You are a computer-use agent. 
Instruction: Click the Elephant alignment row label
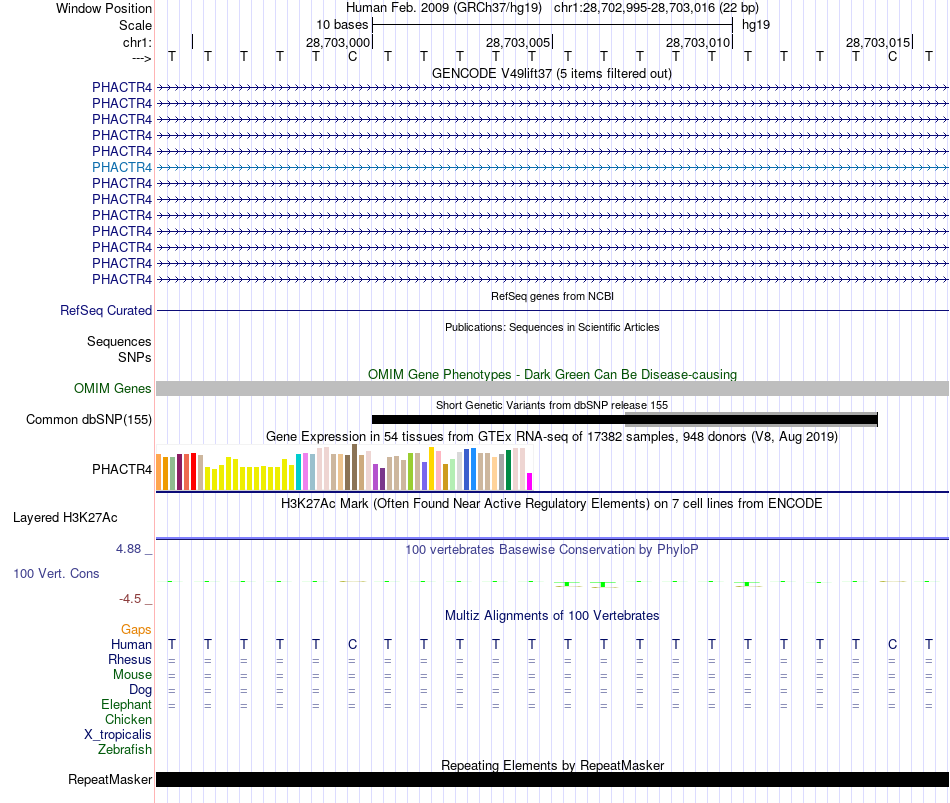[126, 704]
